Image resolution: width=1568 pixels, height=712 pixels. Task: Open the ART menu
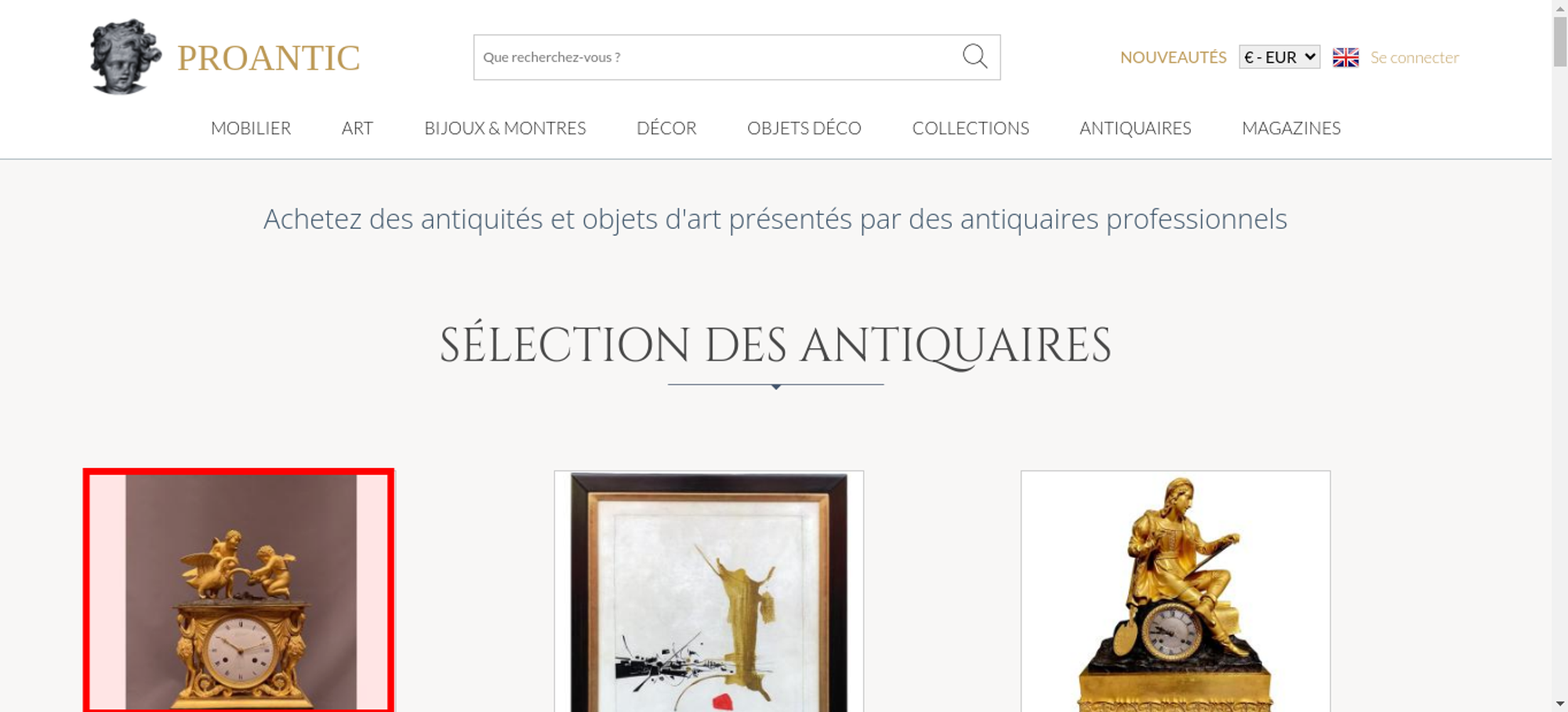pyautogui.click(x=358, y=128)
